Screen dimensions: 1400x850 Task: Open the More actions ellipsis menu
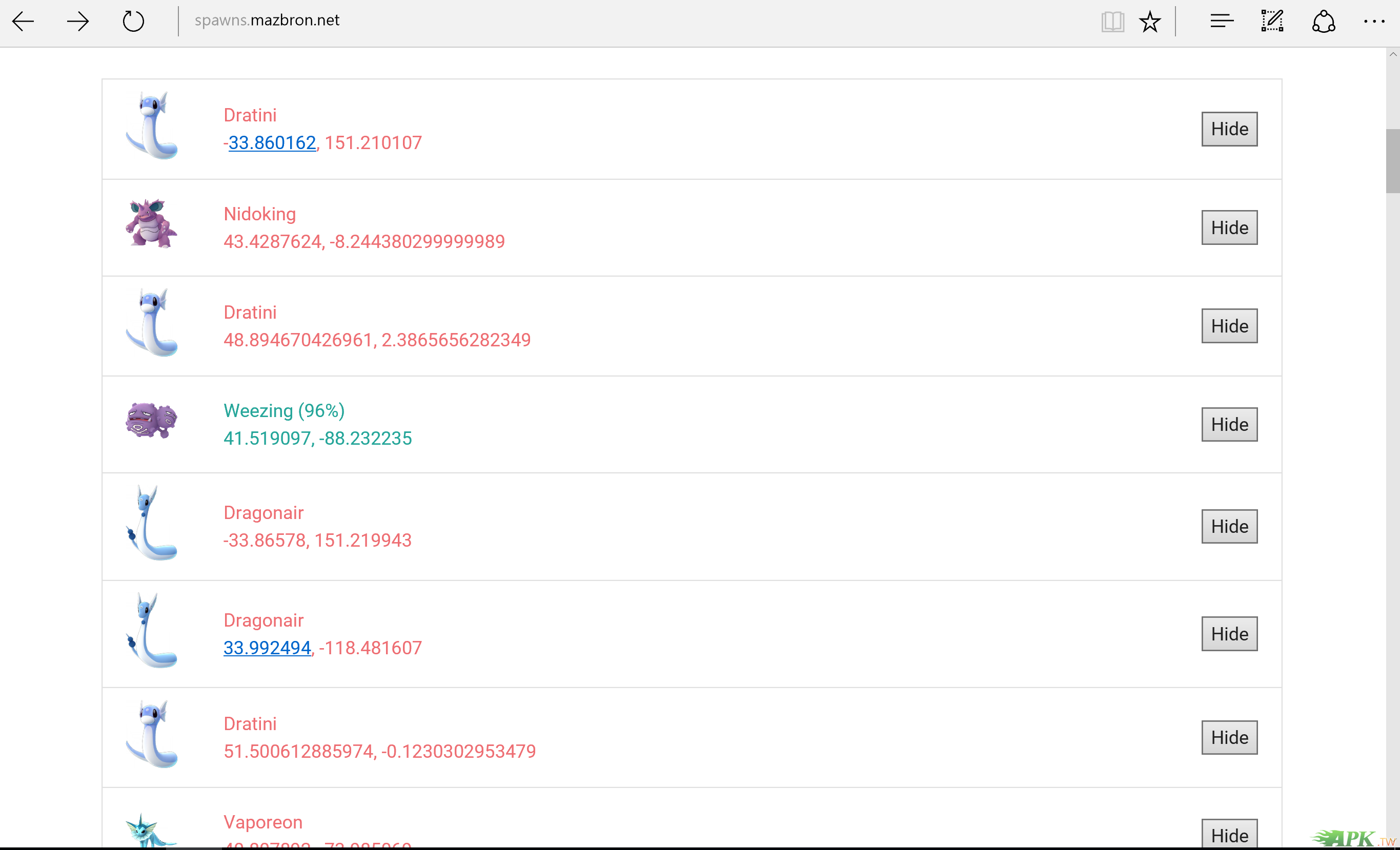point(1374,22)
